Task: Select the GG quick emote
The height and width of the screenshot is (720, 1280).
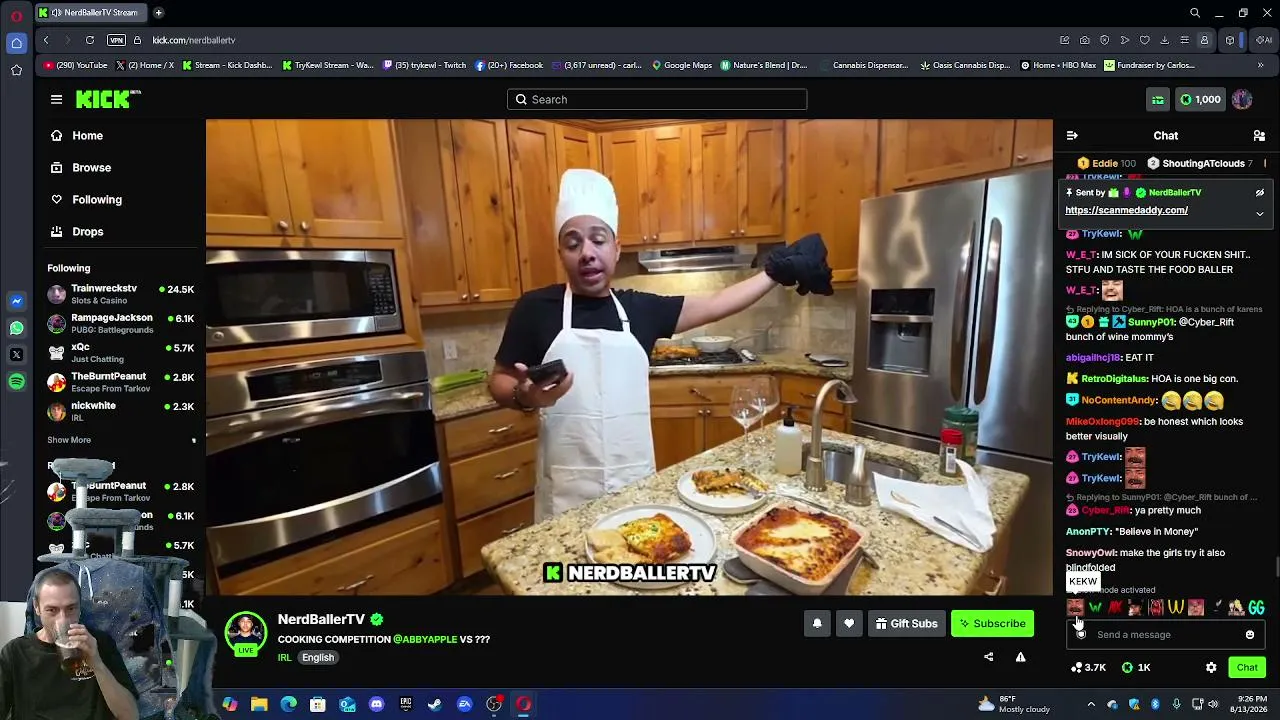Action: 1256,607
